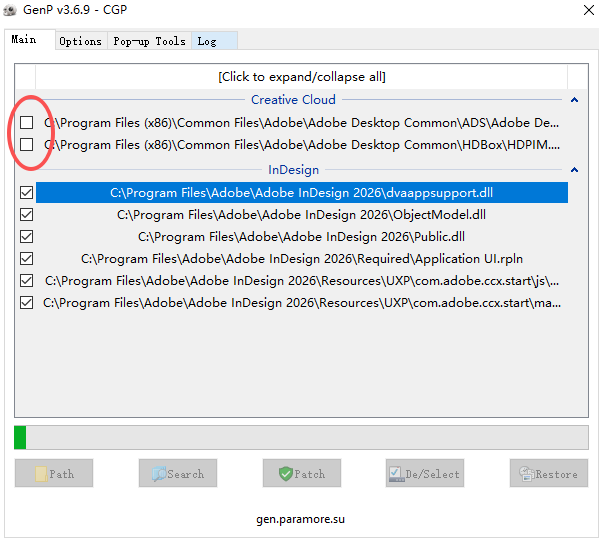Click the green progress bar
Viewport: 603px width, 542px height.
20,437
